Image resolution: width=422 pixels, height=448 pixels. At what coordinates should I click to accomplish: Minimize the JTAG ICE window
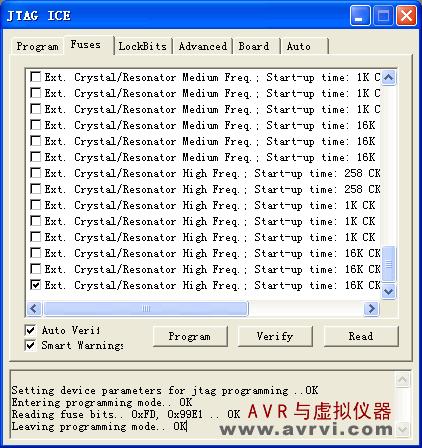(360, 16)
